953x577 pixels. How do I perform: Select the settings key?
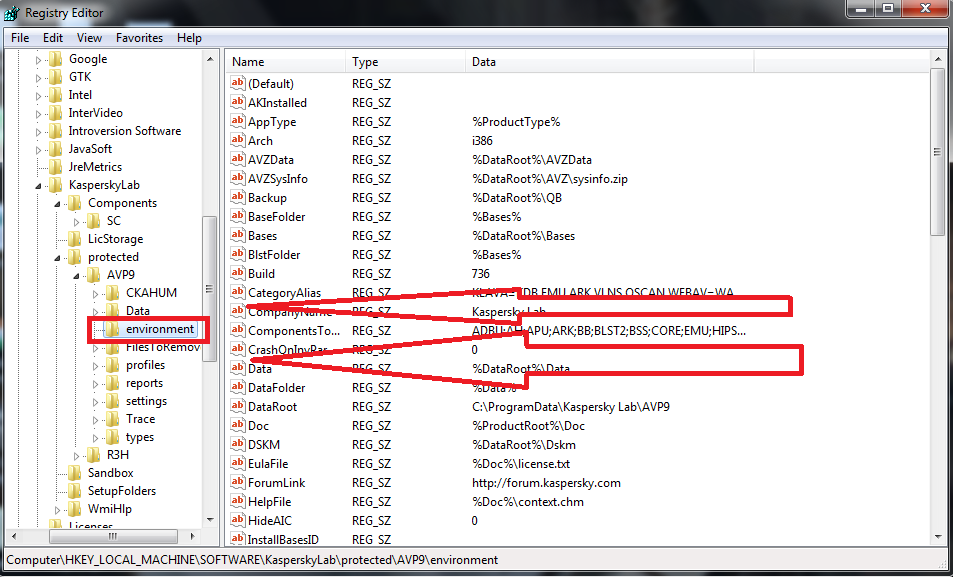coord(146,401)
